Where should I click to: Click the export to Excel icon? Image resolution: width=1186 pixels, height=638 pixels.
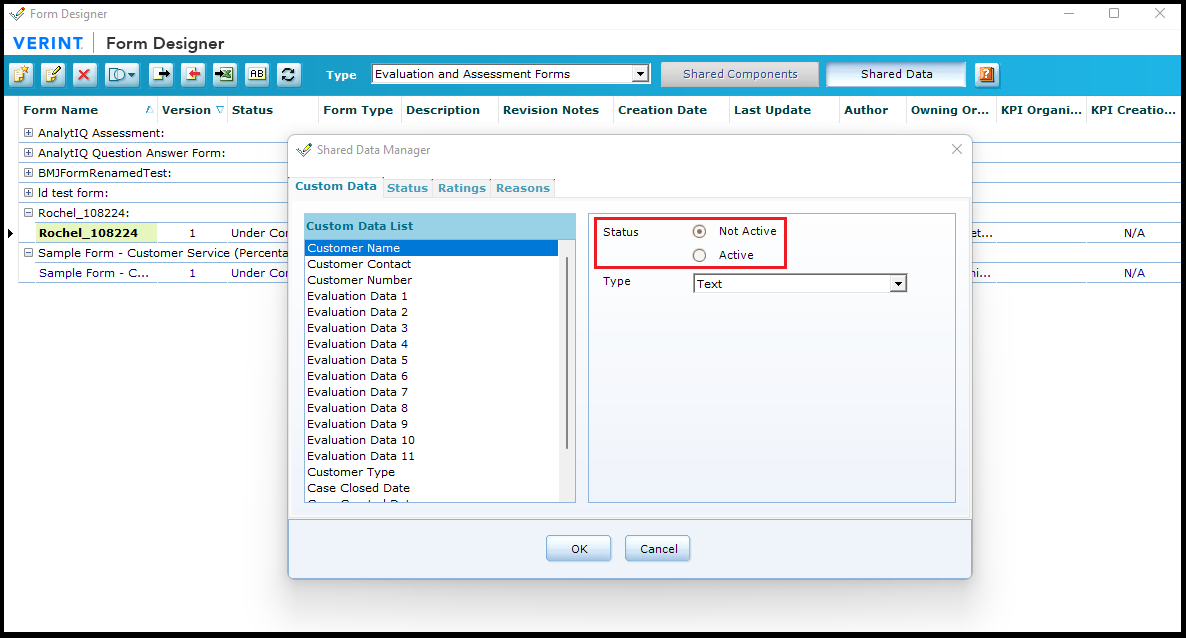coord(225,74)
